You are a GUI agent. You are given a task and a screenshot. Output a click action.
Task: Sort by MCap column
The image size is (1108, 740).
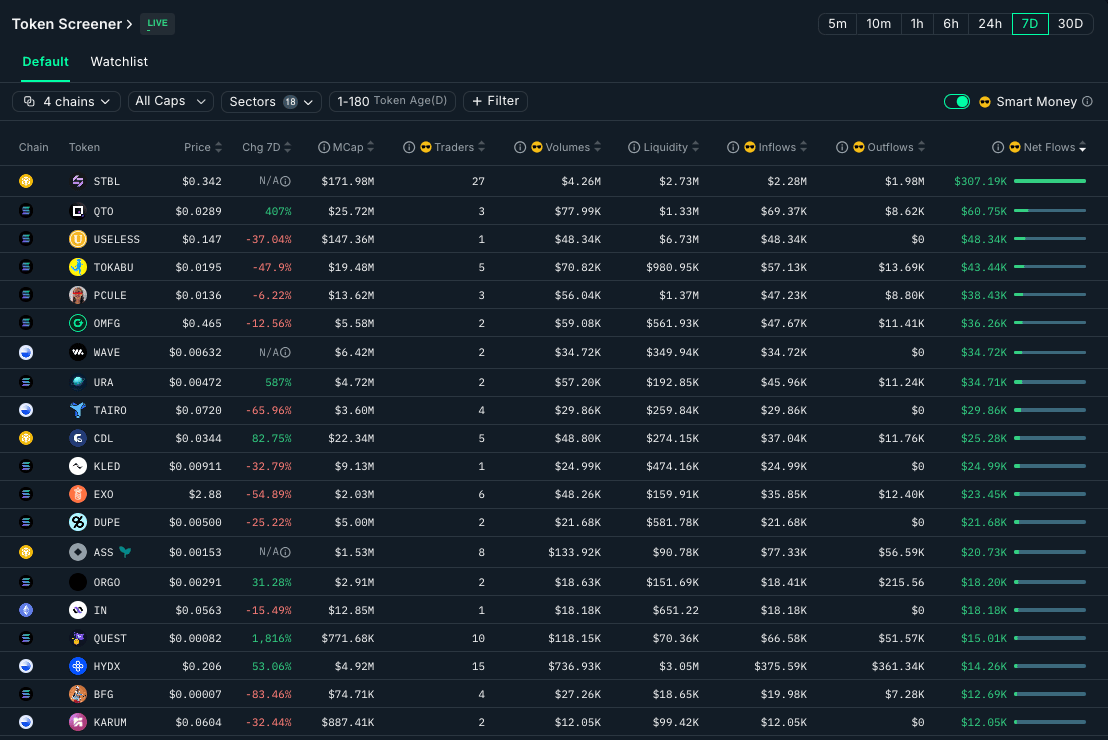(371, 147)
